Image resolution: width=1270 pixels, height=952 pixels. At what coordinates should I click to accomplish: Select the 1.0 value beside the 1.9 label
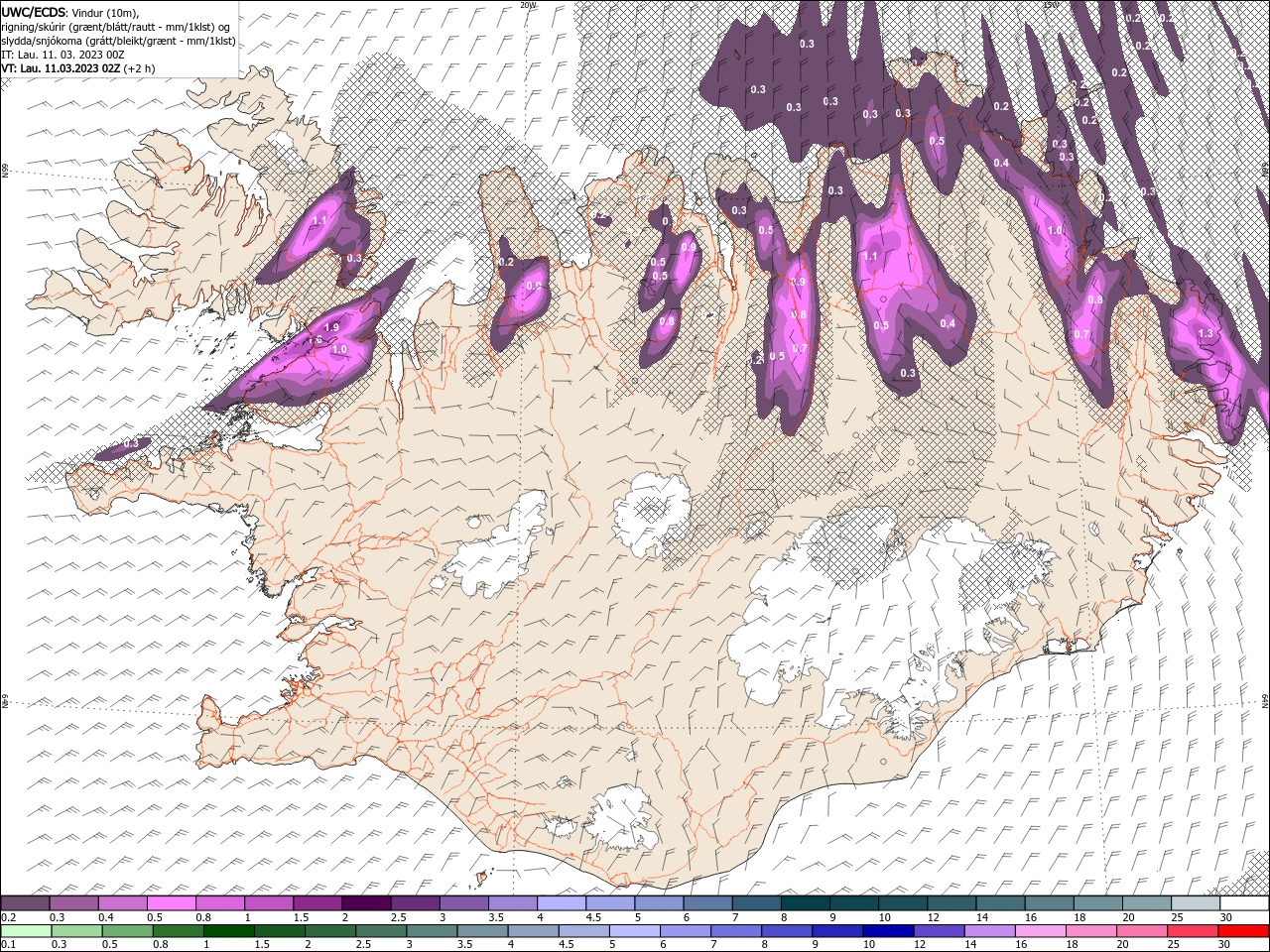[x=339, y=349]
